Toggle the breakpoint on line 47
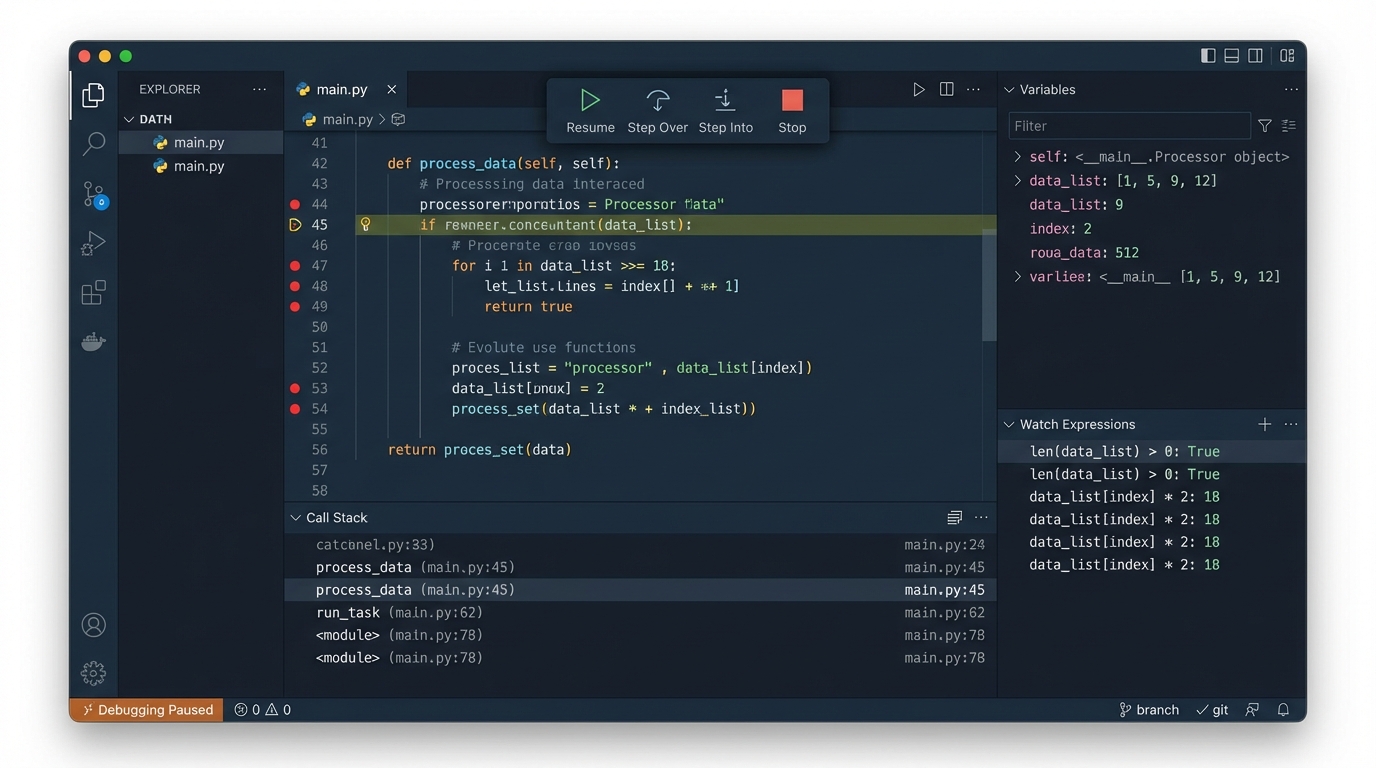This screenshot has height=768, width=1376. click(295, 265)
